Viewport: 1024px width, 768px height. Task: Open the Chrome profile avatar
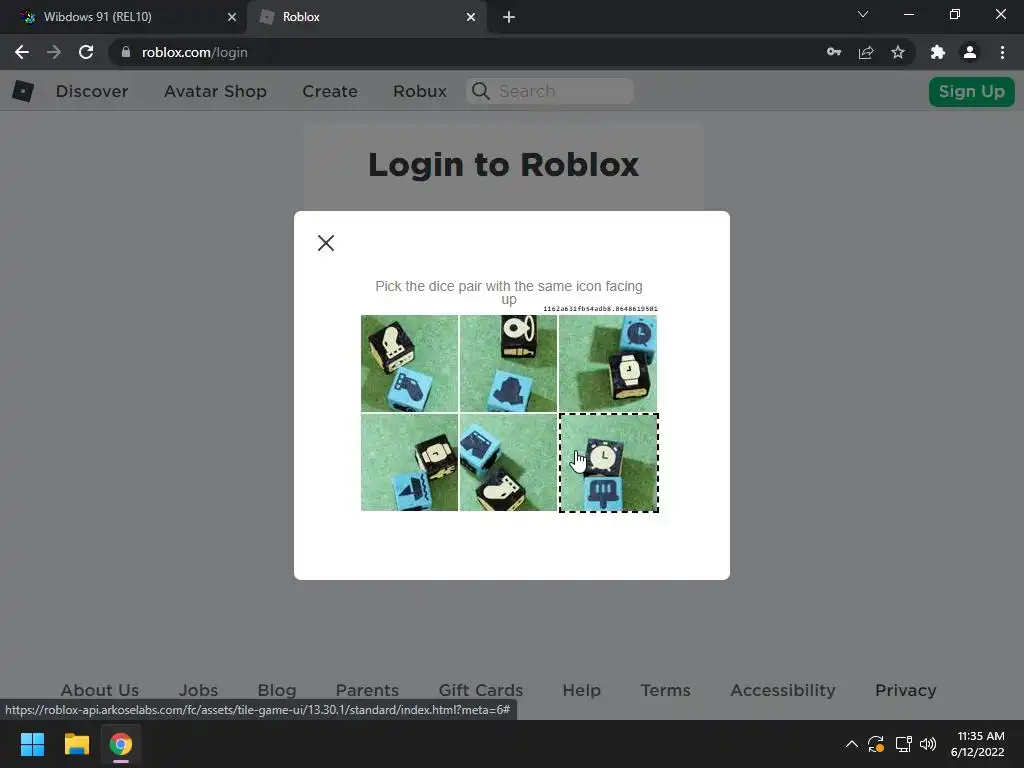click(970, 52)
